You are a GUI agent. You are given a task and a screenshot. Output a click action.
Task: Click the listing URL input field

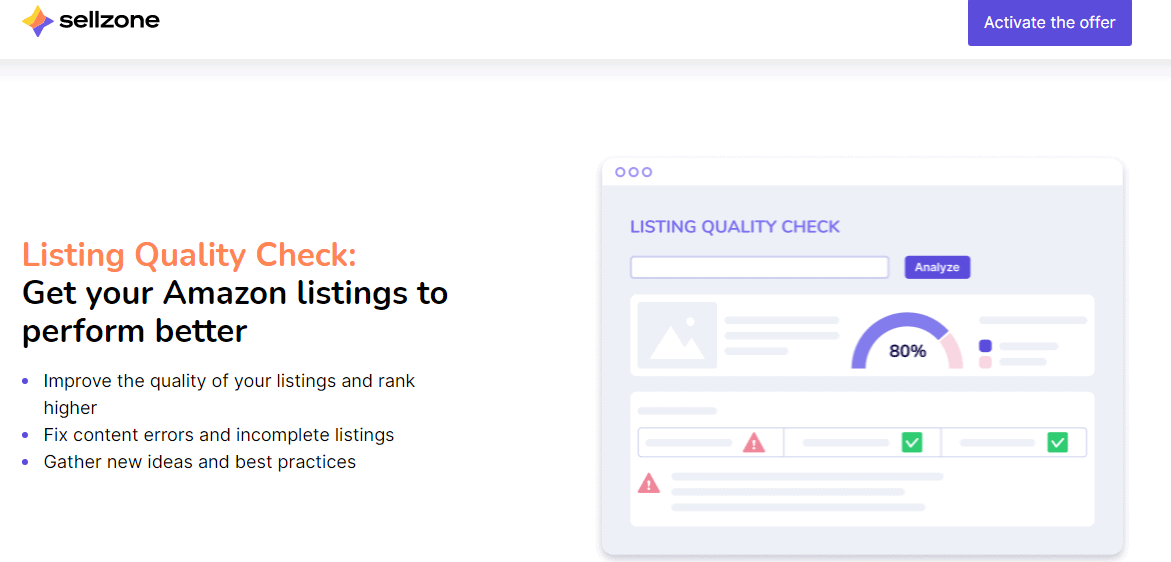pos(760,267)
